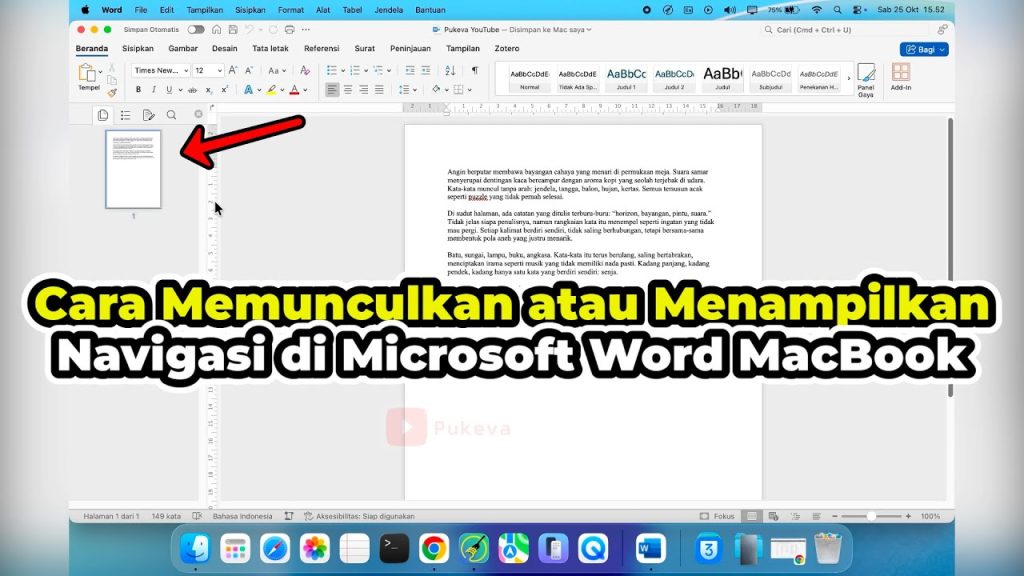Open the Peninjauan ribbon tab

(x=410, y=48)
